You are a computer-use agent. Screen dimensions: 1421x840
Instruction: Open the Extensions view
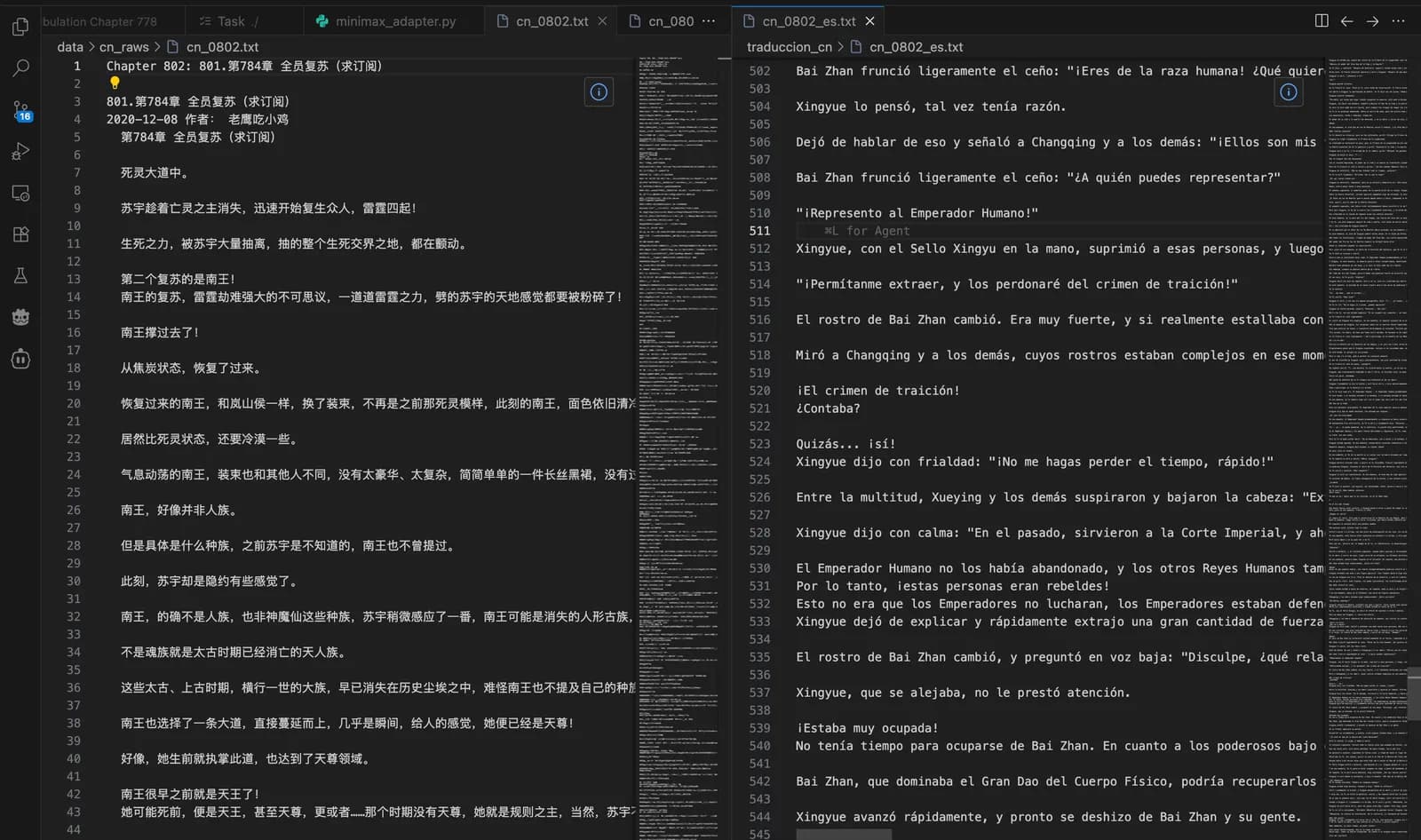[x=20, y=234]
